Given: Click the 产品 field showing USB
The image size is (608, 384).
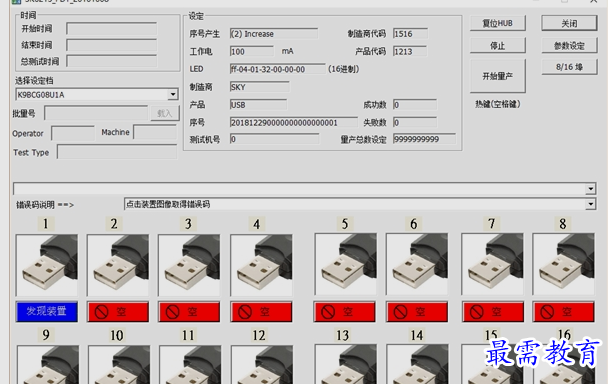Looking at the screenshot, I should click(x=259, y=105).
